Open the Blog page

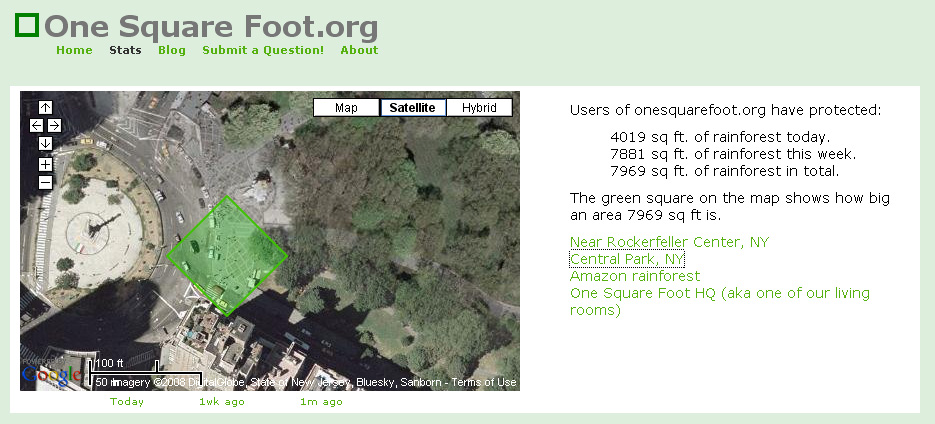click(x=172, y=50)
